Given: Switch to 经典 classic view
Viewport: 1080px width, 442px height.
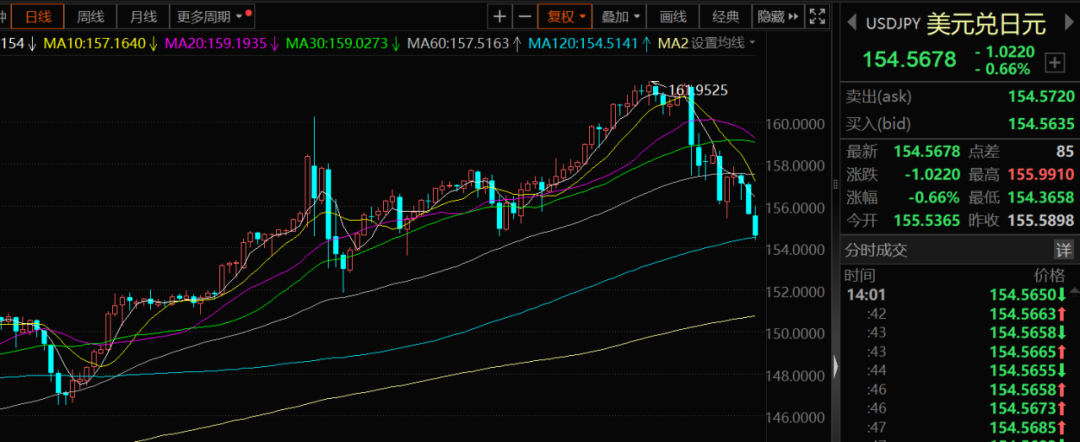Looking at the screenshot, I should pyautogui.click(x=725, y=16).
